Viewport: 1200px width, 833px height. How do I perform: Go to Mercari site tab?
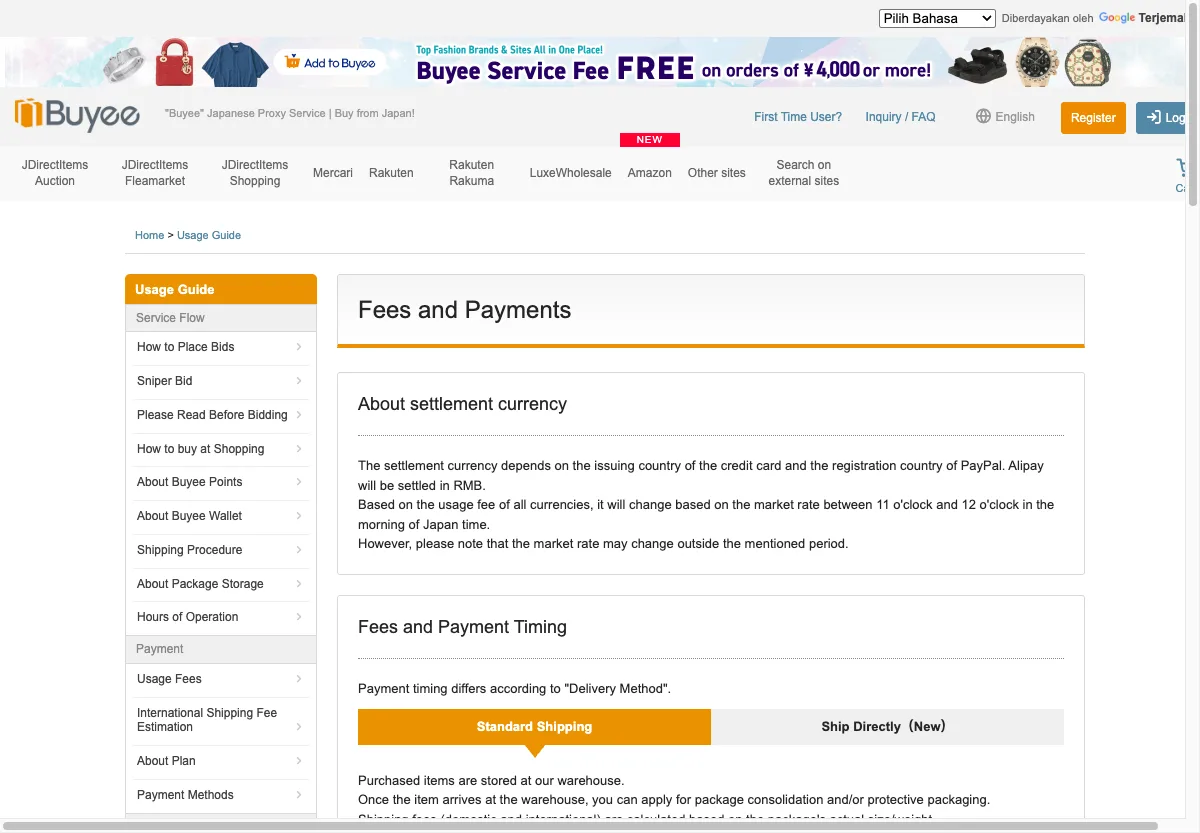[x=333, y=173]
